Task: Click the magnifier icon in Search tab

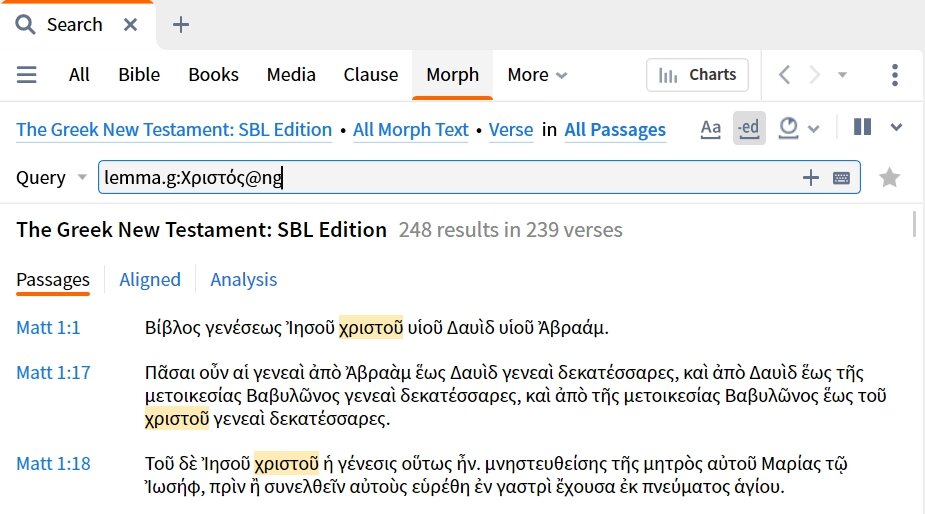Action: pos(25,25)
